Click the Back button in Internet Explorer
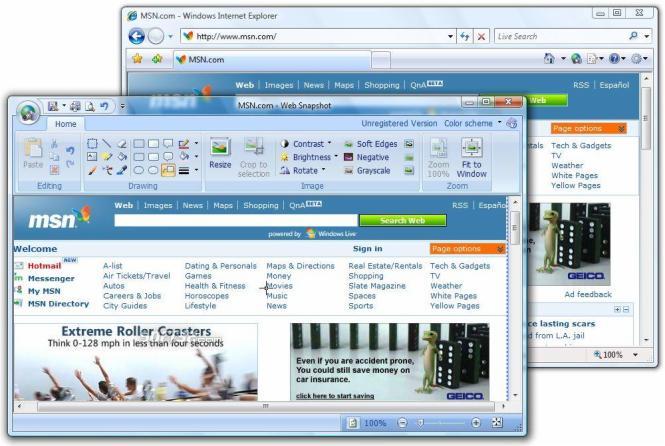Viewport: 665px width, 446px height. tap(137, 36)
